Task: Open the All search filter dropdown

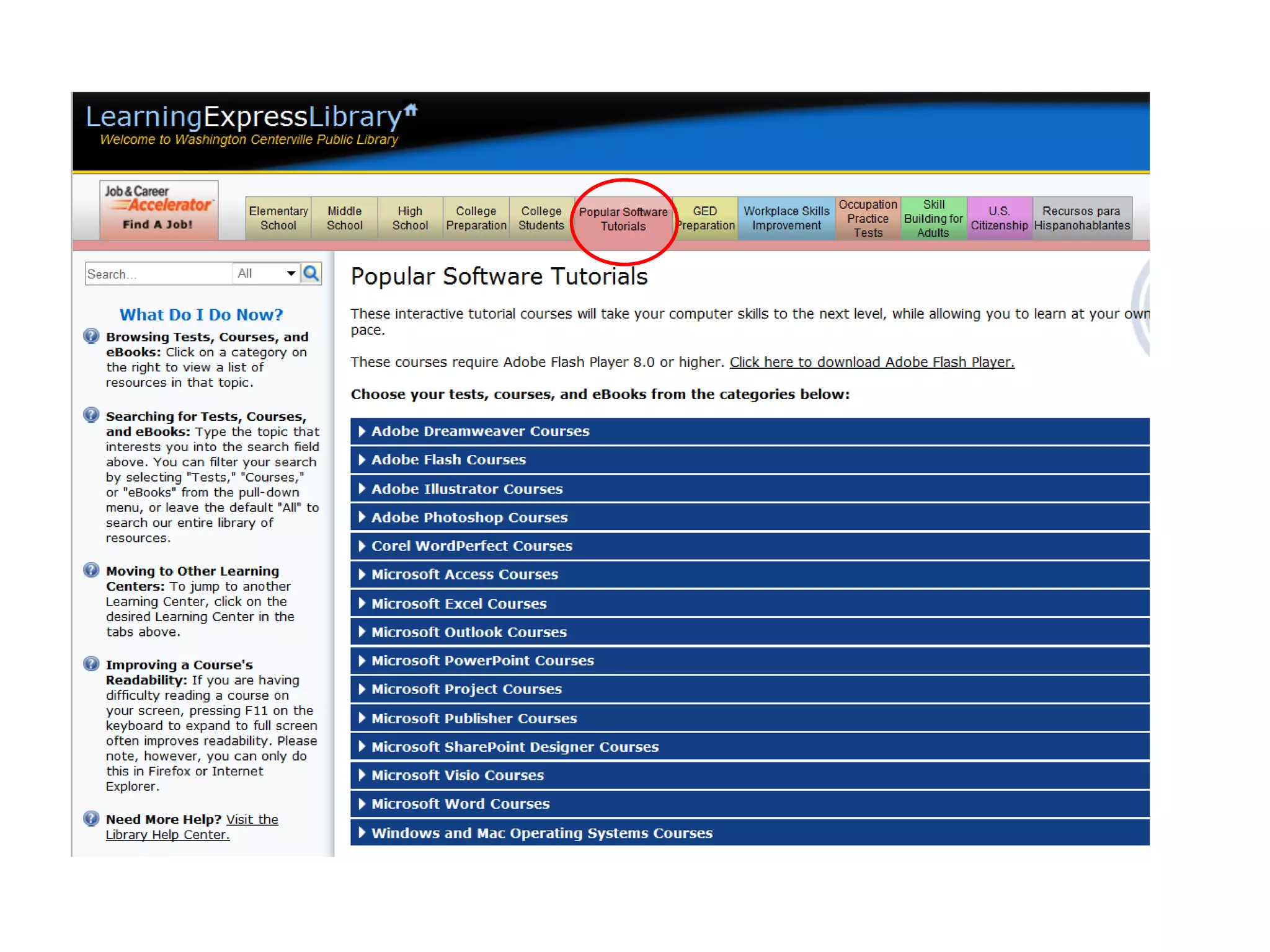Action: click(266, 273)
